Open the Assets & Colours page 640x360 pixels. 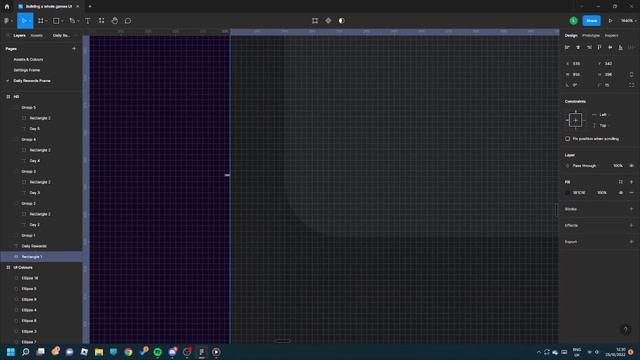(x=28, y=60)
